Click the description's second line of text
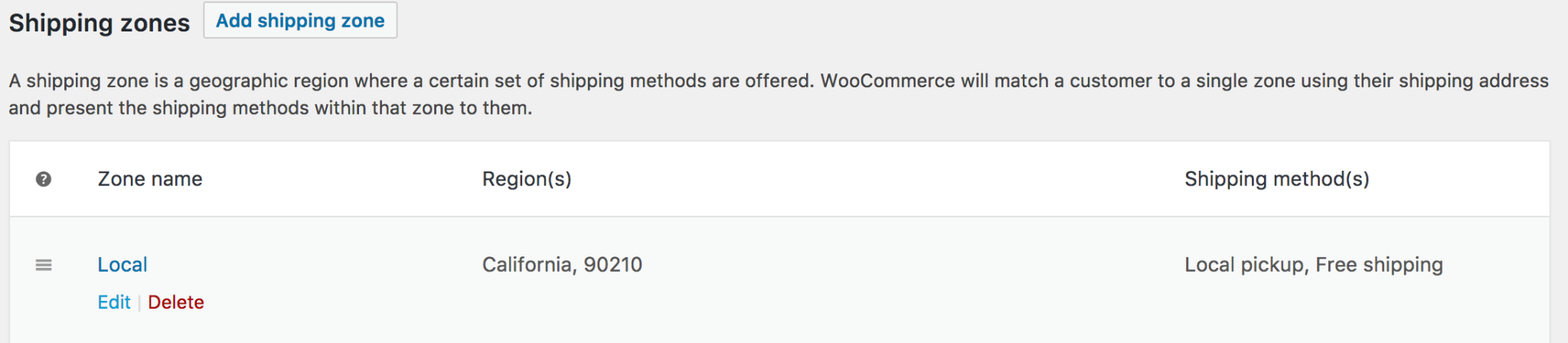The height and width of the screenshot is (343, 1568). click(x=270, y=108)
